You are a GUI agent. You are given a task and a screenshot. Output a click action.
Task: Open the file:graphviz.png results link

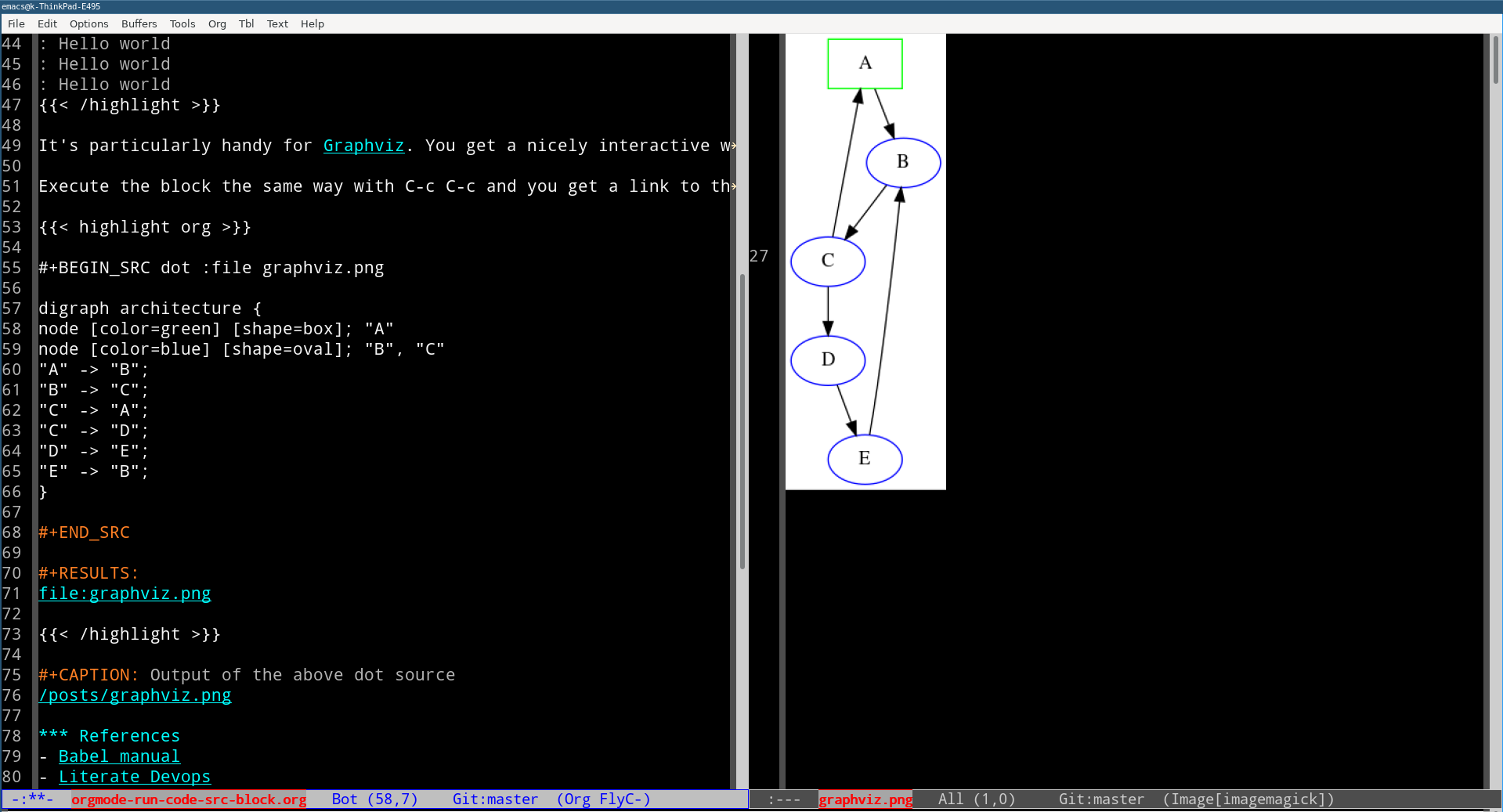click(125, 594)
